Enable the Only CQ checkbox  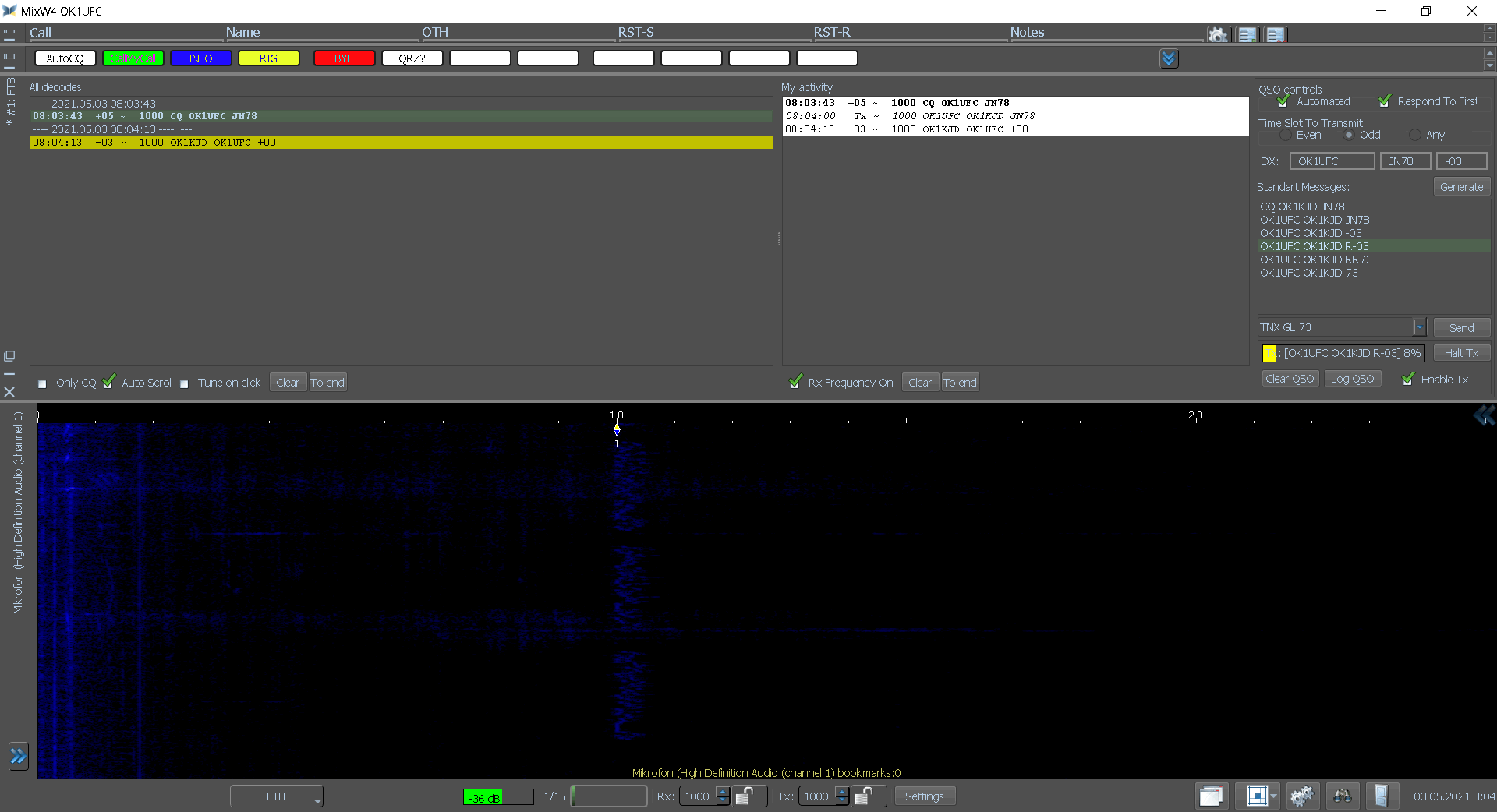(42, 383)
